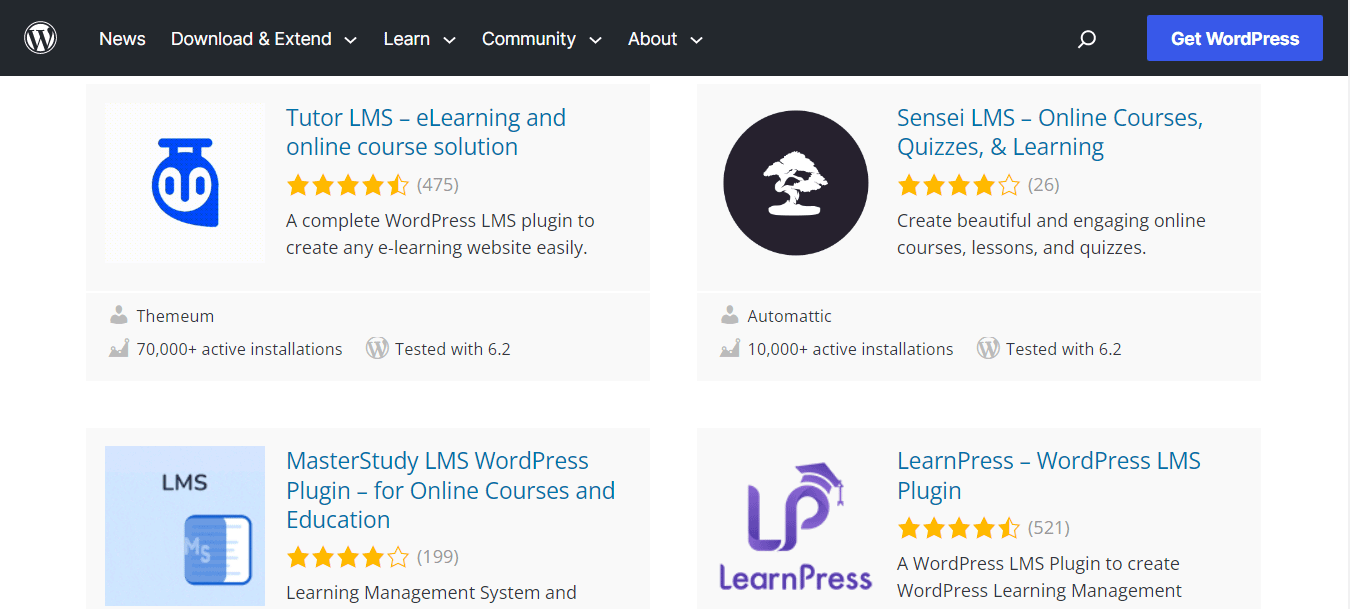Open the Download & Extend menu
The height and width of the screenshot is (609, 1350).
click(251, 39)
